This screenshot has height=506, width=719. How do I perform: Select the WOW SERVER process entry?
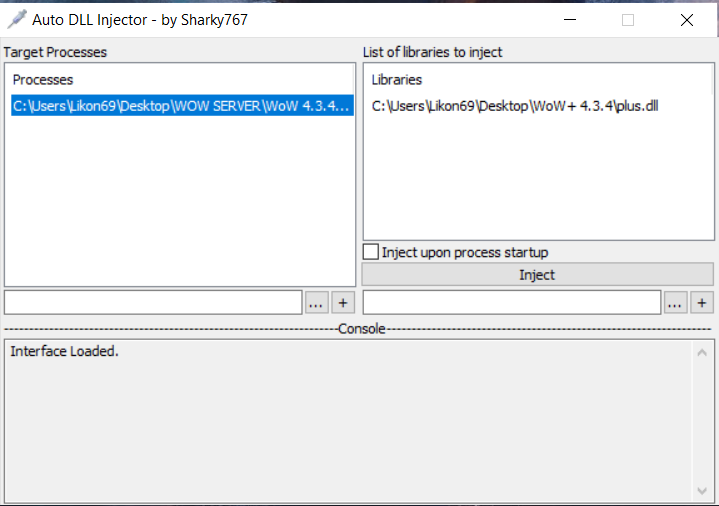(x=182, y=106)
